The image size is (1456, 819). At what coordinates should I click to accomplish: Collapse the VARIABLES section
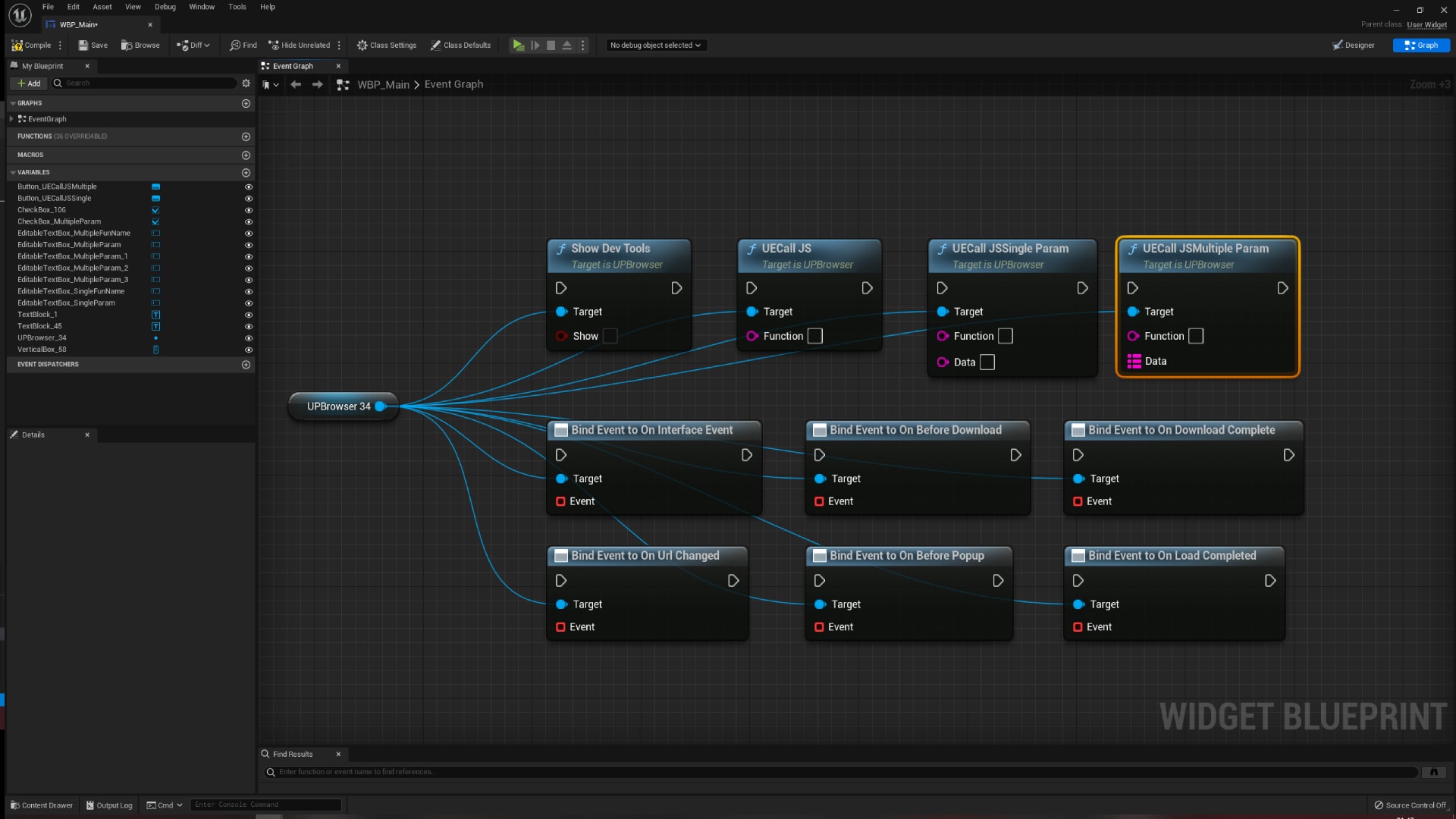[12, 172]
